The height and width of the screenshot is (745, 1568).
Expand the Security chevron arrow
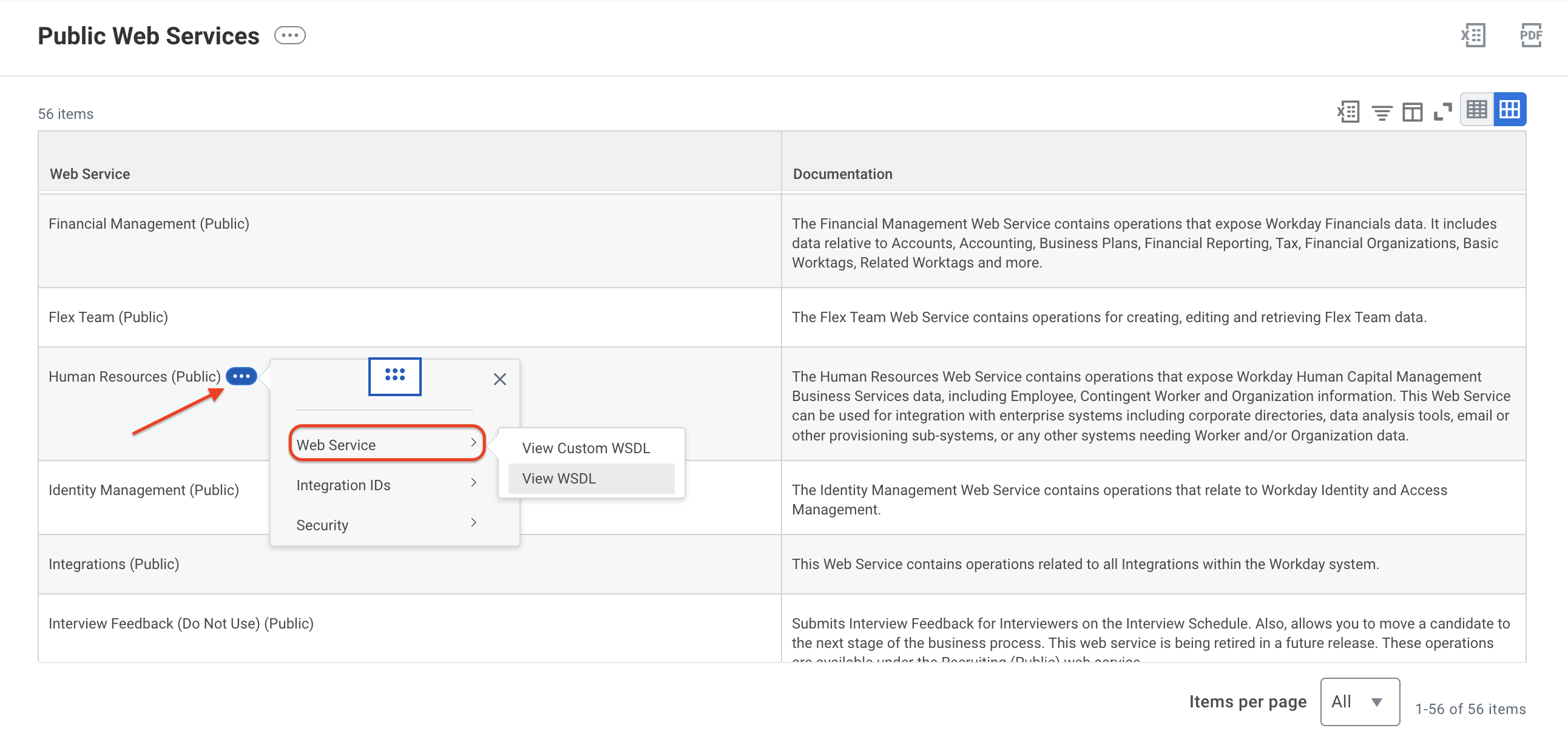tap(473, 522)
